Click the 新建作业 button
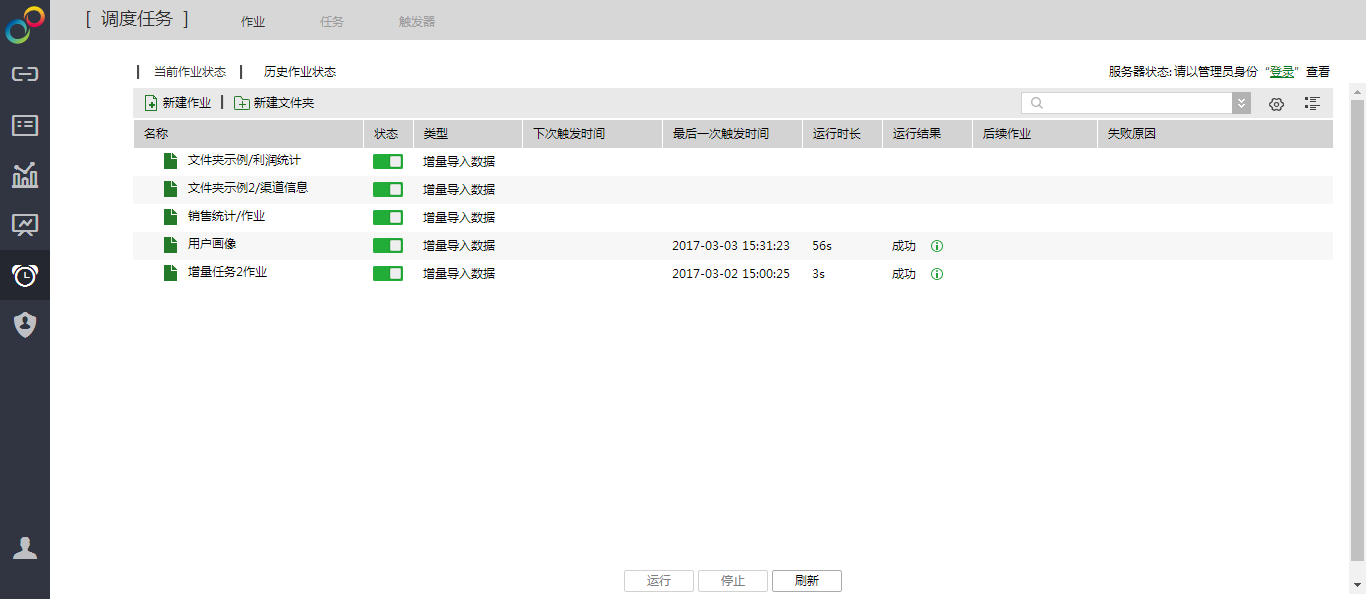This screenshot has width=1366, height=599. [x=178, y=103]
